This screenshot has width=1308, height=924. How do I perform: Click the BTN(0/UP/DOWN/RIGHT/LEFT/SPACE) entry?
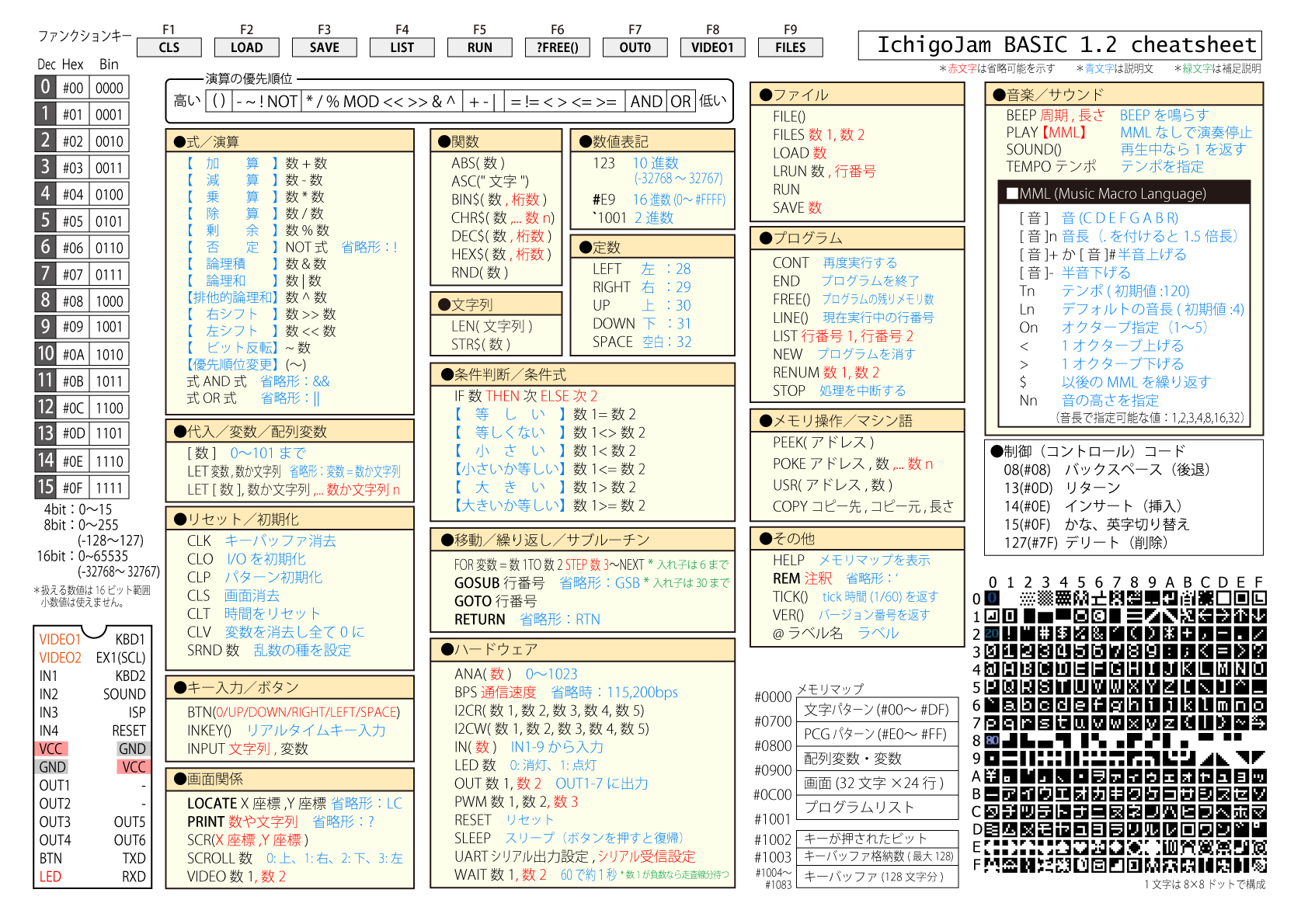[x=294, y=712]
